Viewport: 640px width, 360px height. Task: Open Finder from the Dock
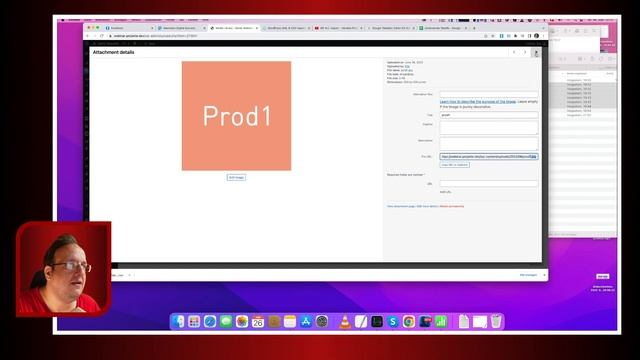(x=178, y=322)
